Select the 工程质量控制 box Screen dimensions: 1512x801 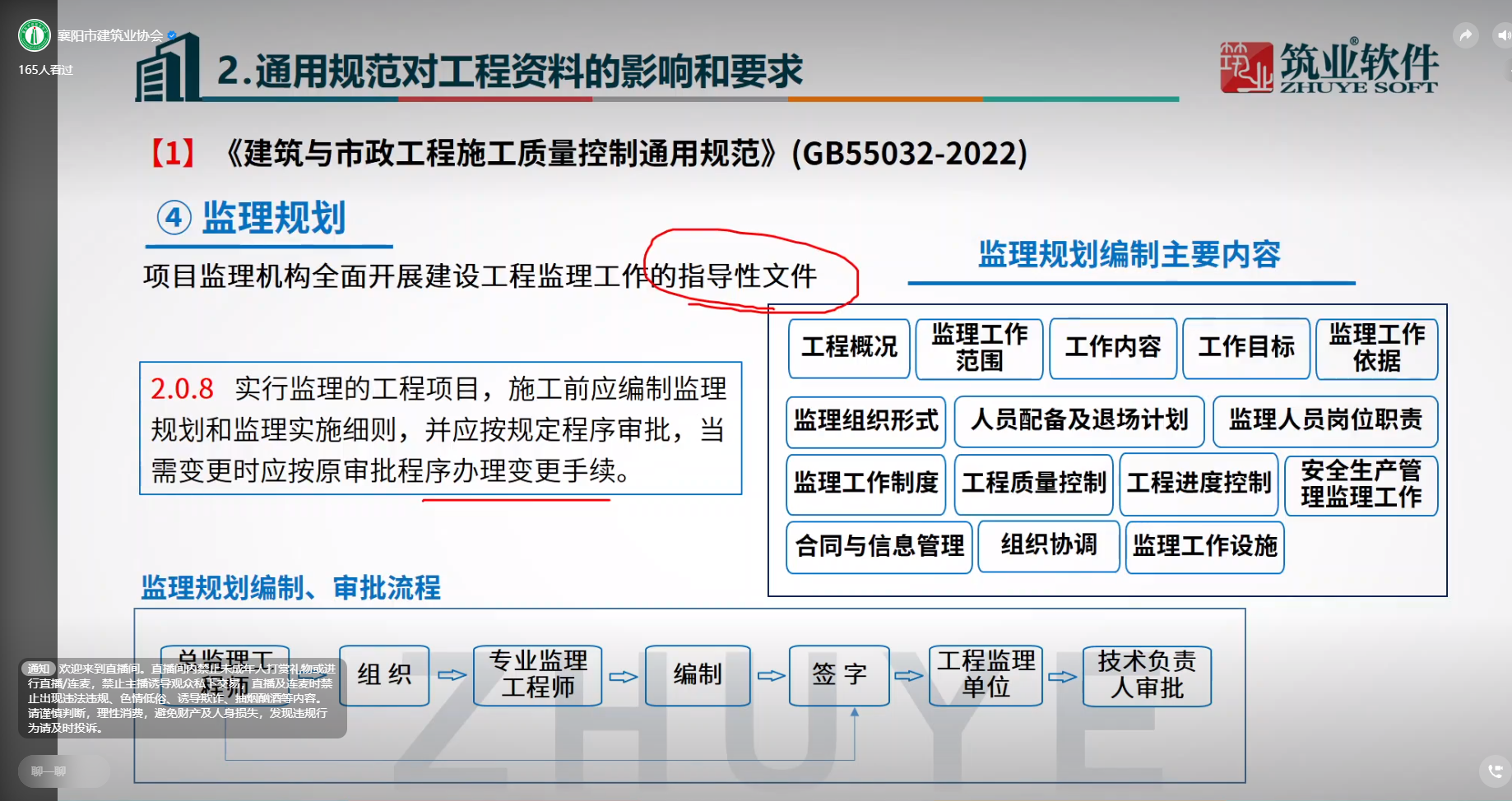point(1033,483)
